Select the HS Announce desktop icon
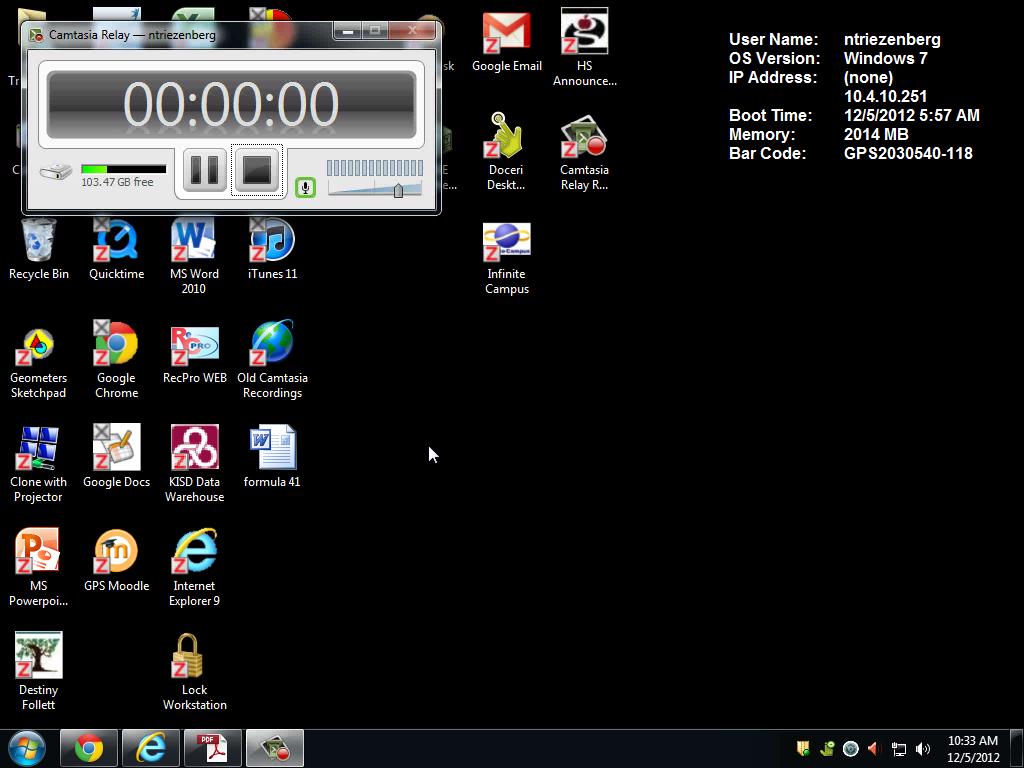This screenshot has height=768, width=1024. coord(584,49)
